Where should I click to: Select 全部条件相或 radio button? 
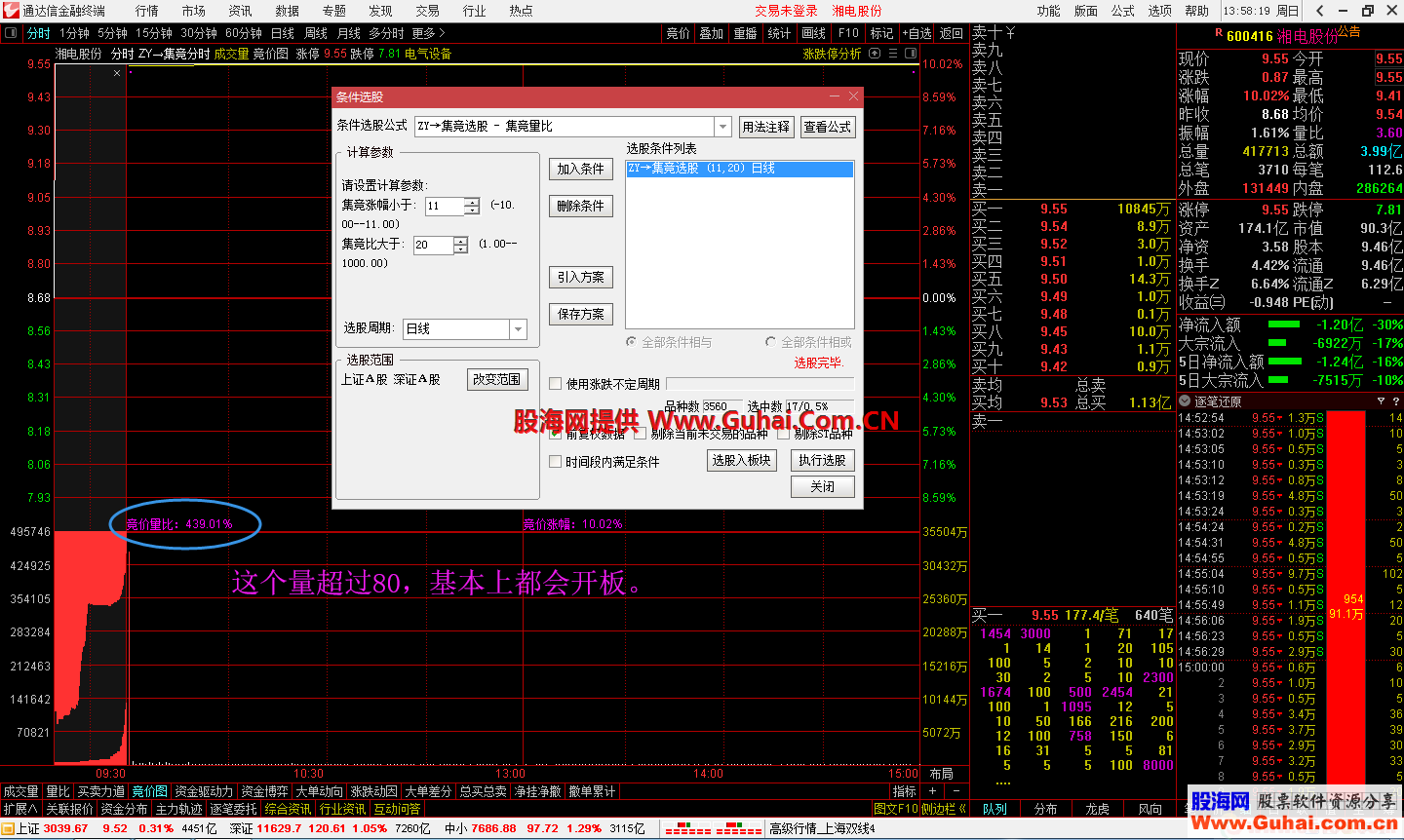(x=771, y=342)
